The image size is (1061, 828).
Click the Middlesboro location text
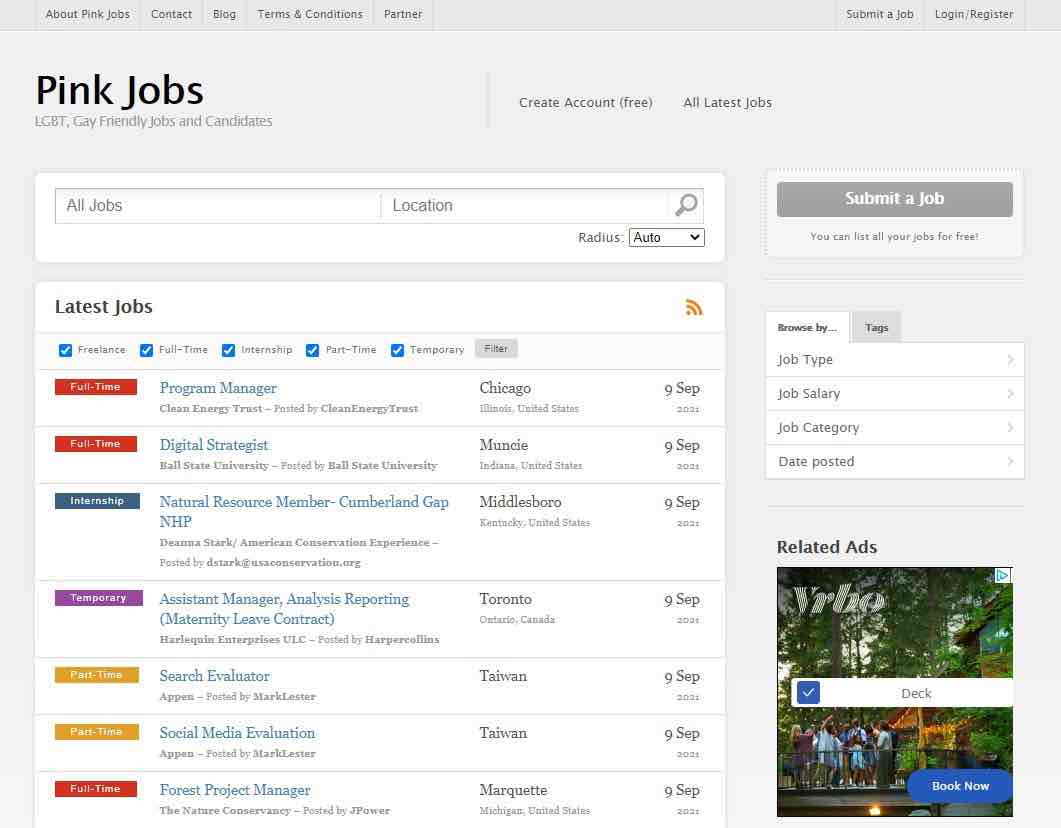(x=520, y=502)
